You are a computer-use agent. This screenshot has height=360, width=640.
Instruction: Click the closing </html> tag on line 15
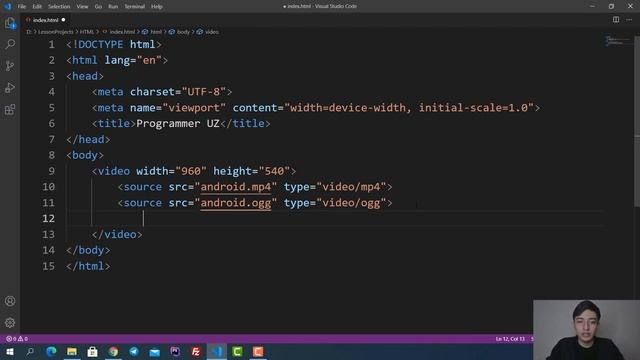pos(88,266)
